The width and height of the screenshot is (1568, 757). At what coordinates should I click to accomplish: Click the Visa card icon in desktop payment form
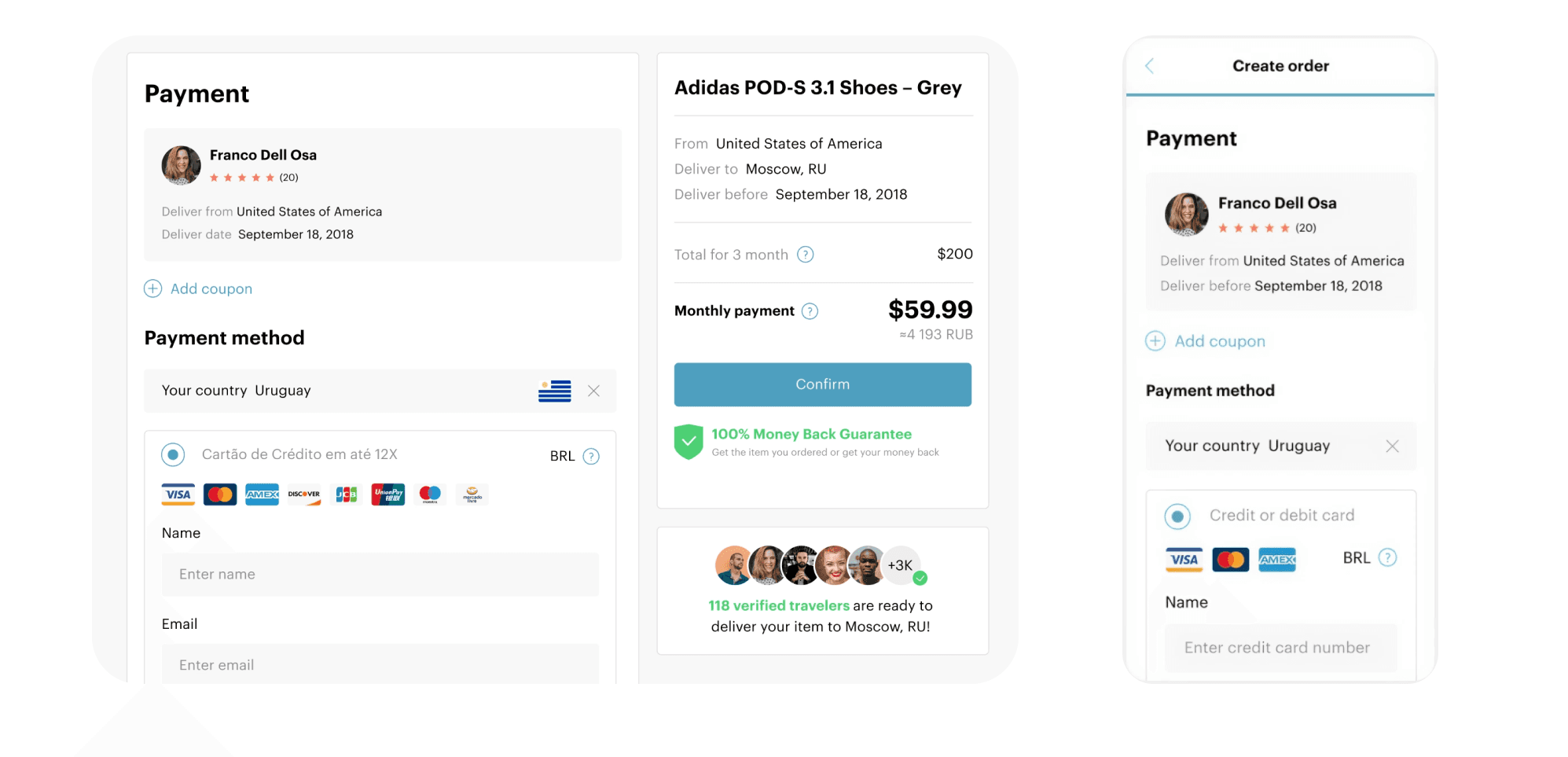pos(178,494)
